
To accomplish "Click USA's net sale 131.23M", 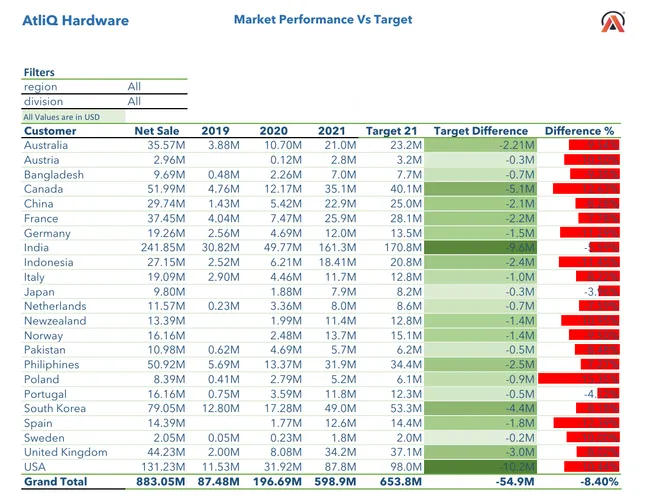I will pos(163,467).
